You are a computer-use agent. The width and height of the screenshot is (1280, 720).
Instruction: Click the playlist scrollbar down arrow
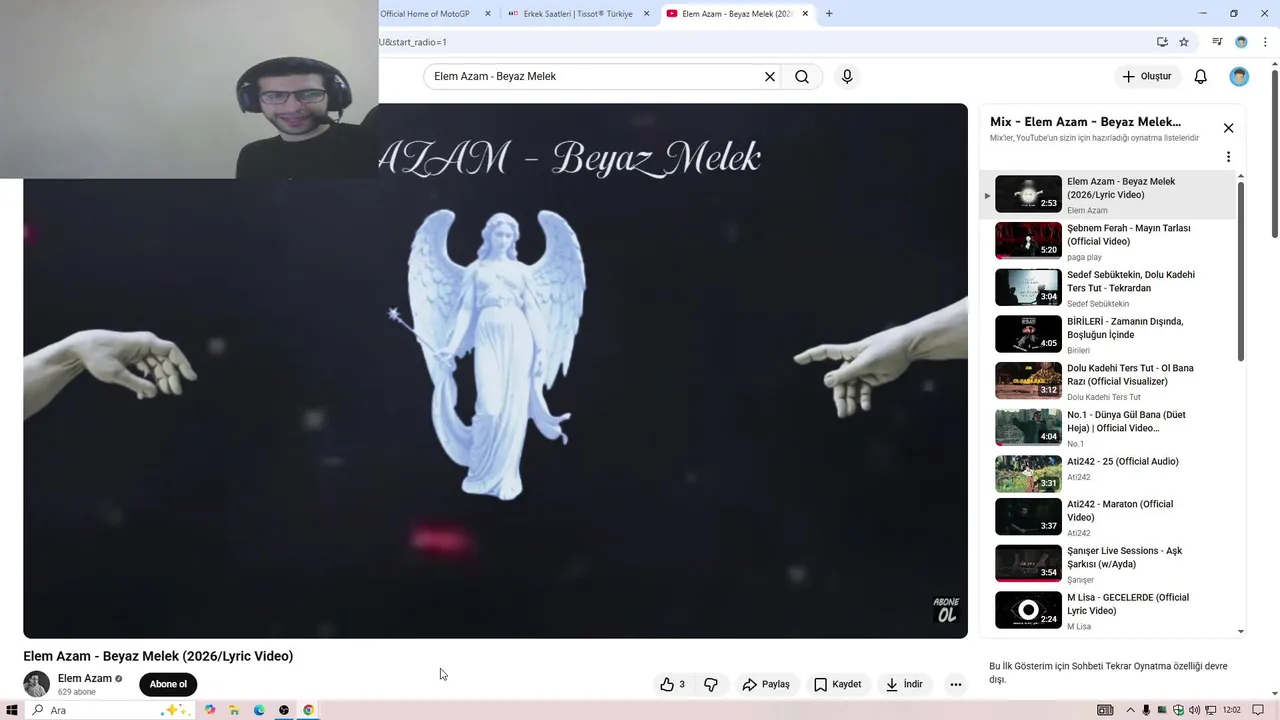click(x=1241, y=631)
